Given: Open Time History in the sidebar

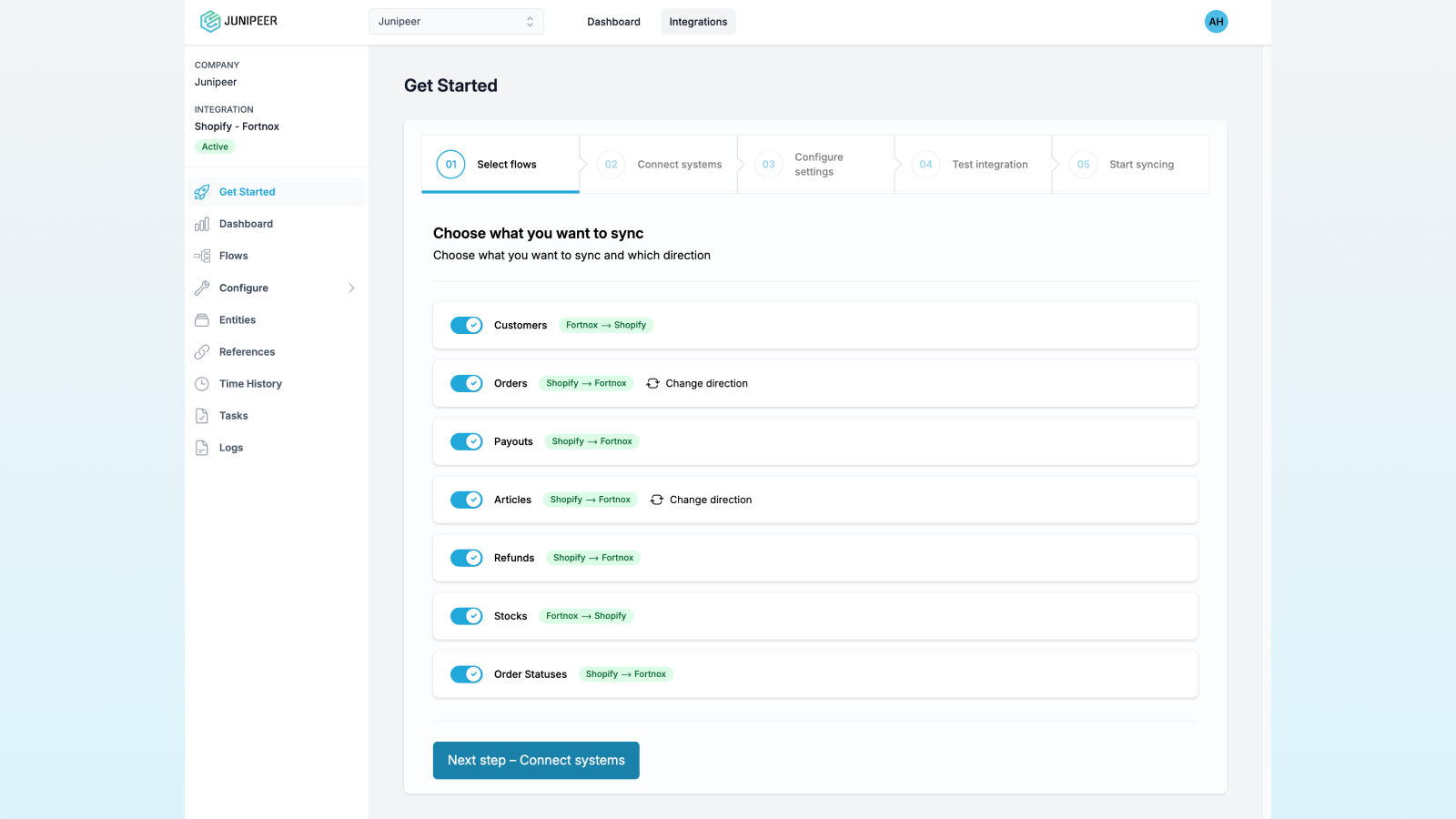Looking at the screenshot, I should coord(277,384).
